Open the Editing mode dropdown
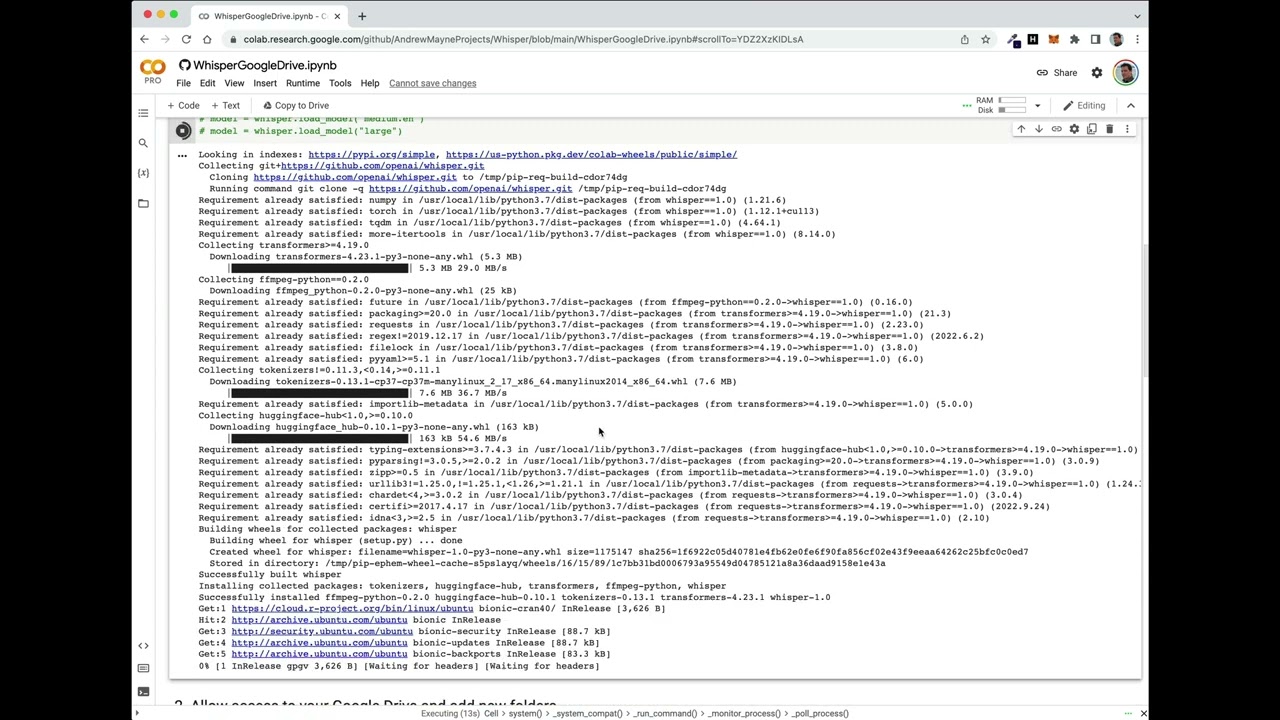1280x720 pixels. 1084,105
